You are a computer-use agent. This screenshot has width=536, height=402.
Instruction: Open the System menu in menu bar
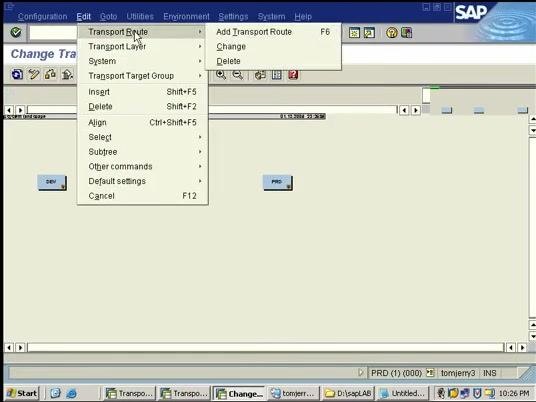click(271, 16)
